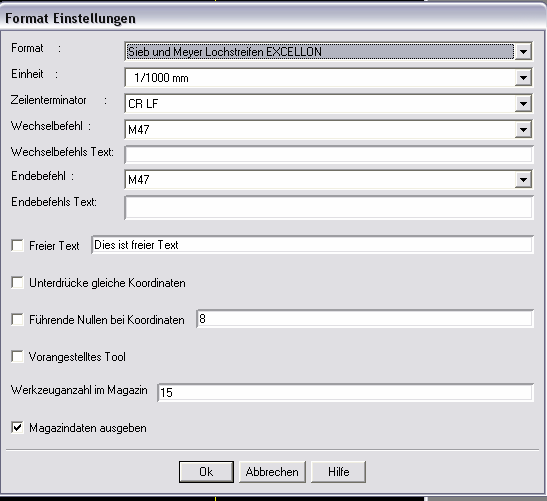Click the Zeilenterminator label text
The height and width of the screenshot is (501, 547).
pyautogui.click(x=48, y=100)
